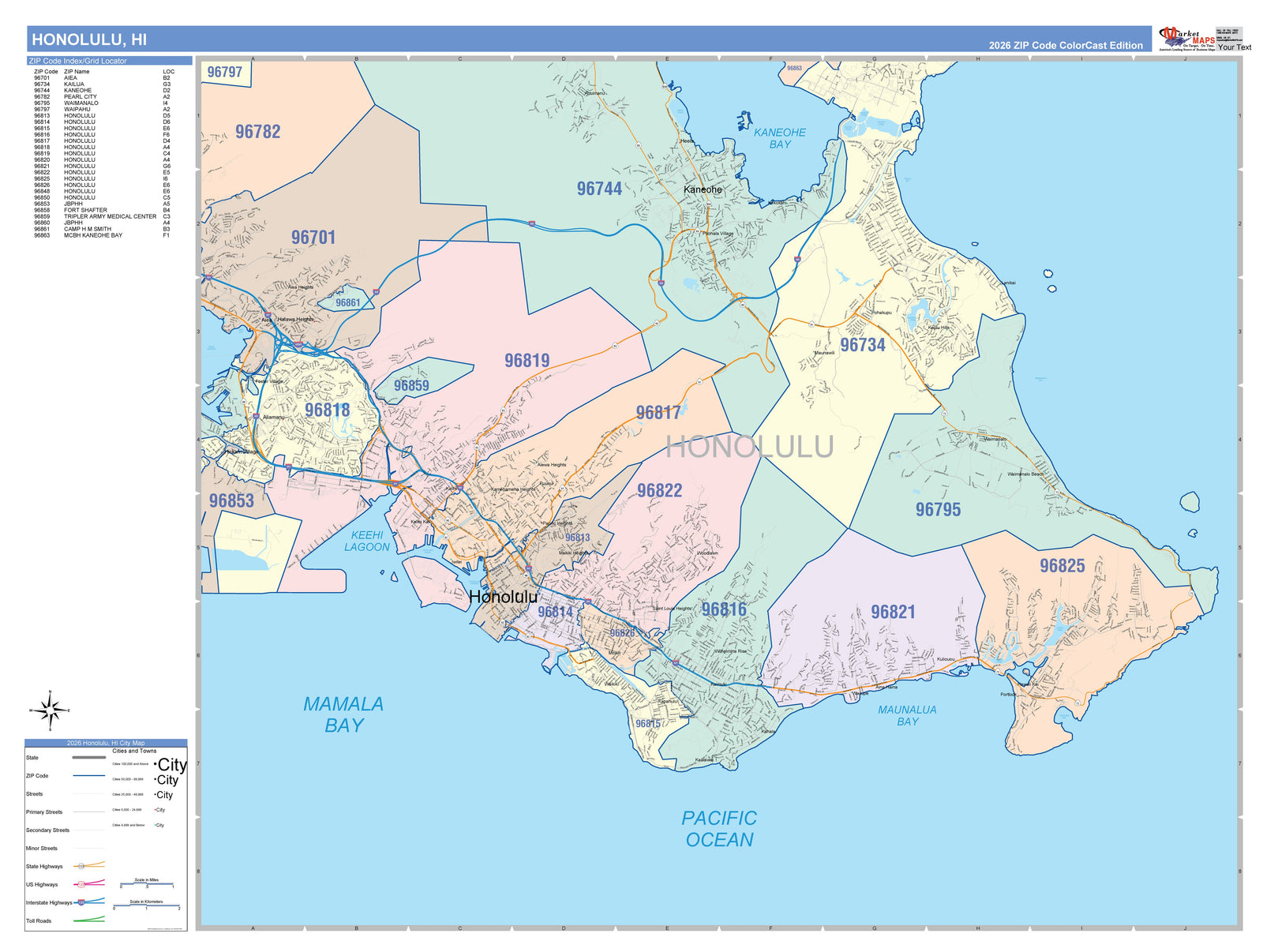Click the KANEOHE BAY water label

[x=780, y=138]
